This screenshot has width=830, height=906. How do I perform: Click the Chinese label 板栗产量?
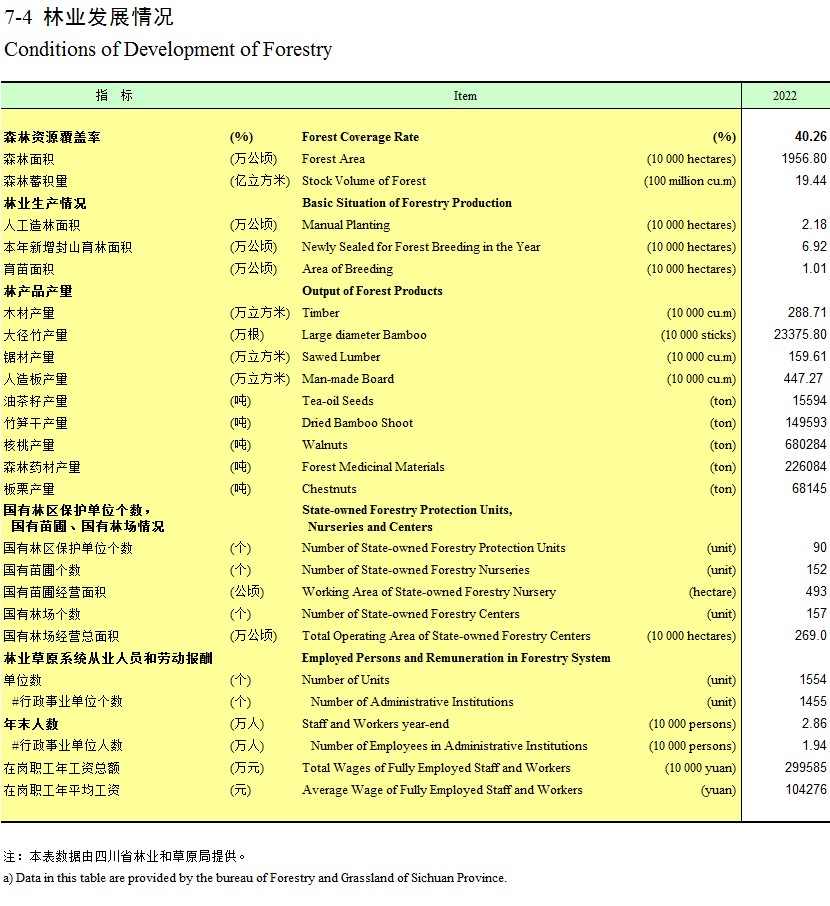(x=29, y=488)
